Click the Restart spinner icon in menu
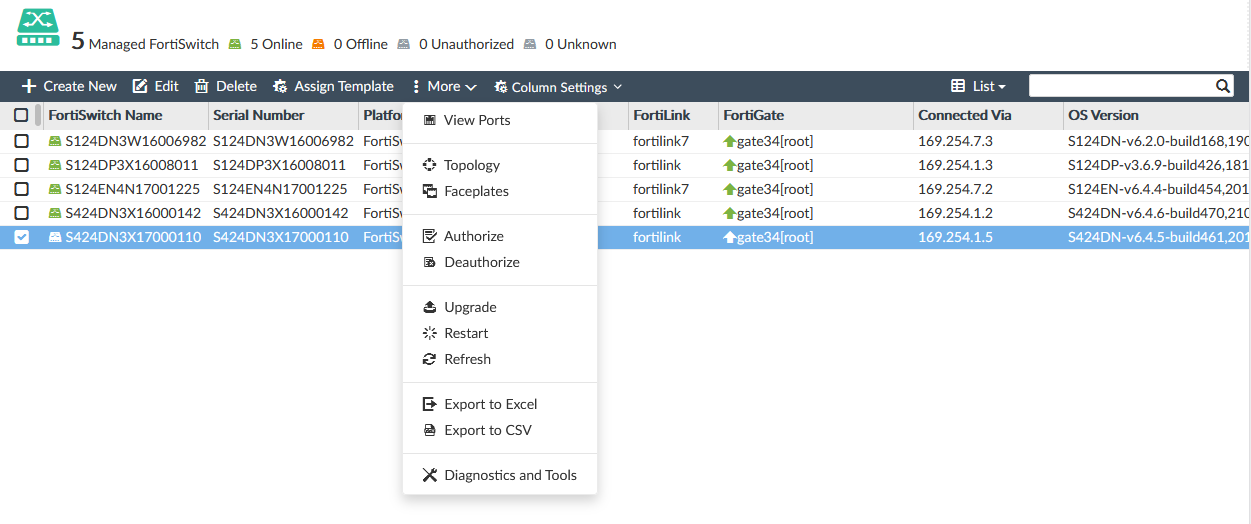 tap(430, 334)
